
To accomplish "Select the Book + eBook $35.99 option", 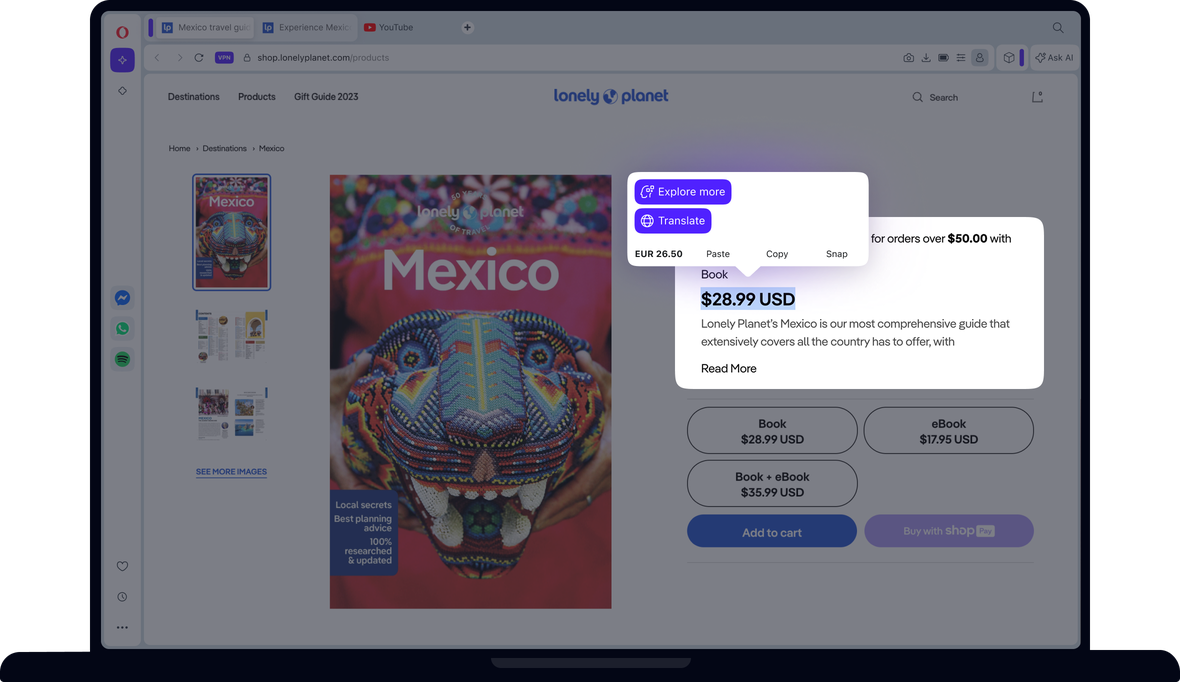I will (x=772, y=484).
